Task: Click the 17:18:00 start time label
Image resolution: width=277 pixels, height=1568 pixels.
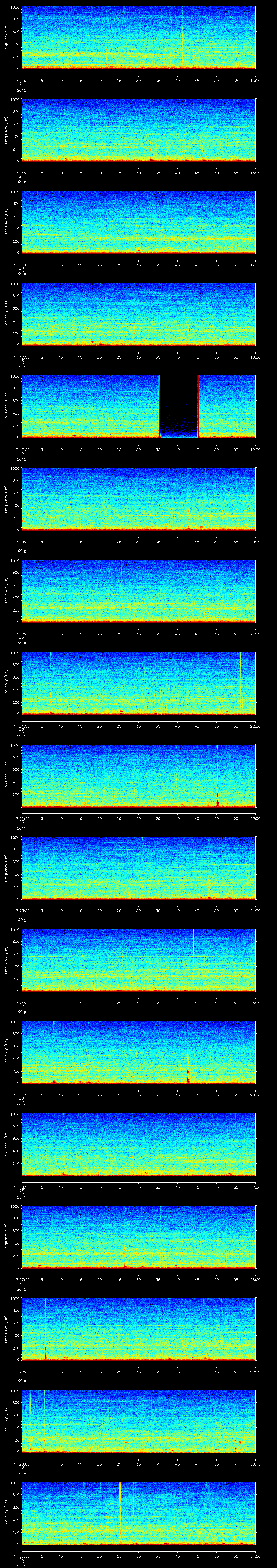Action: click(x=21, y=449)
